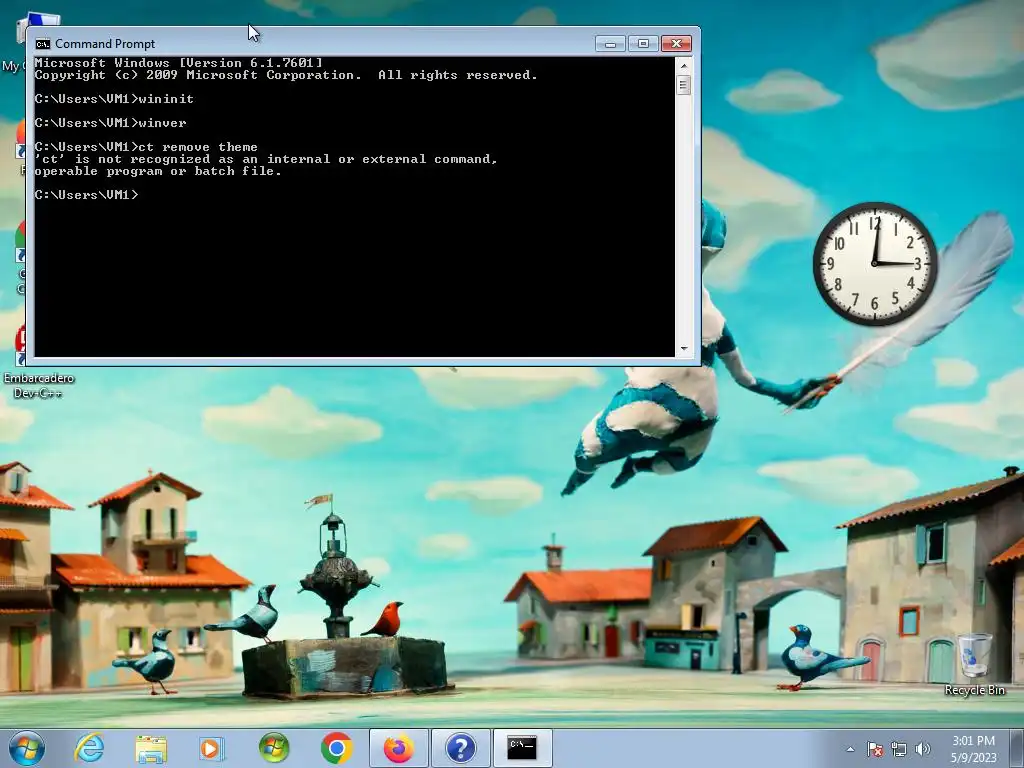Click the Show desktop strip
The height and width of the screenshot is (768, 1024).
tap(1018, 748)
